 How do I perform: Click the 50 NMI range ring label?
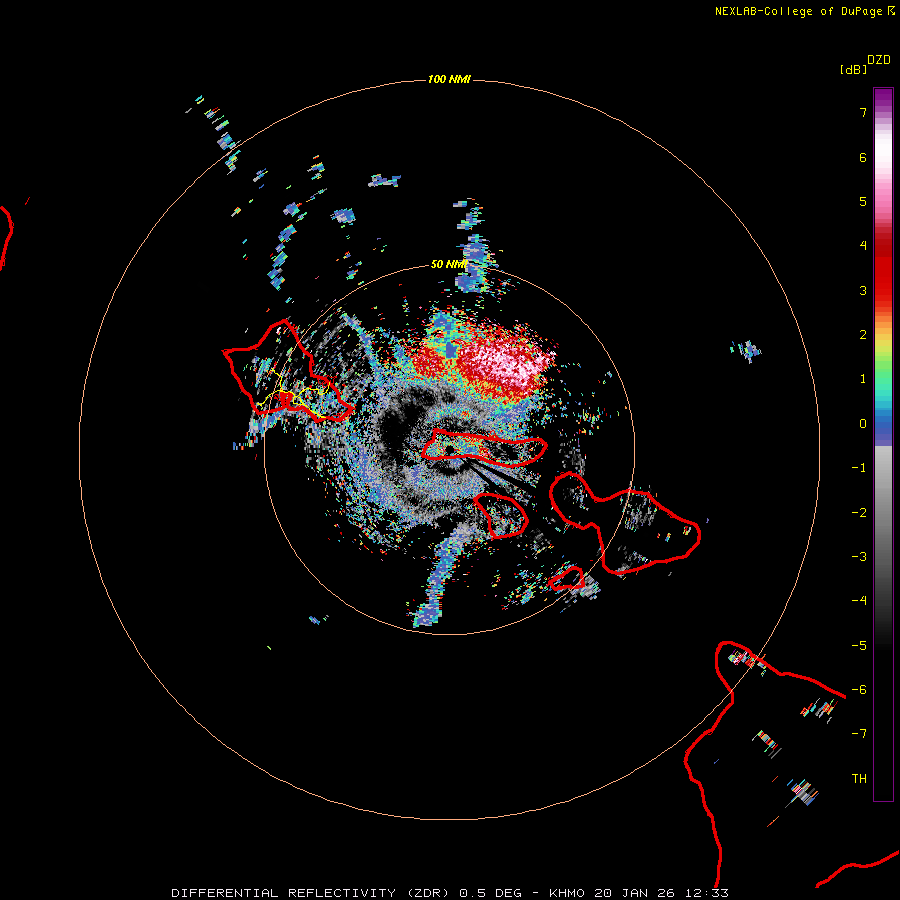[449, 264]
